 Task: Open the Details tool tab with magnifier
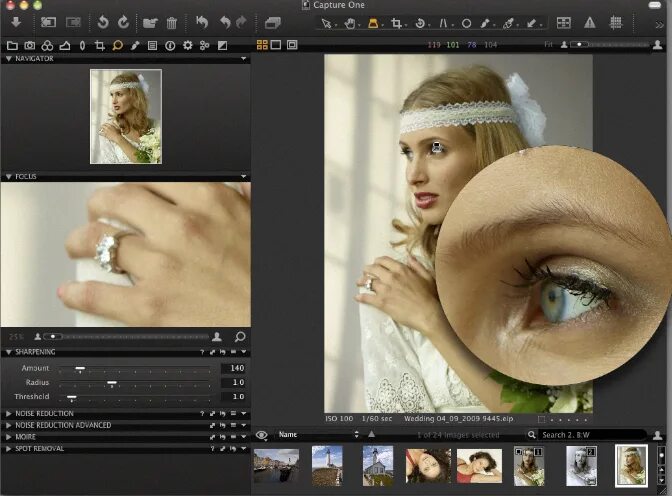117,45
